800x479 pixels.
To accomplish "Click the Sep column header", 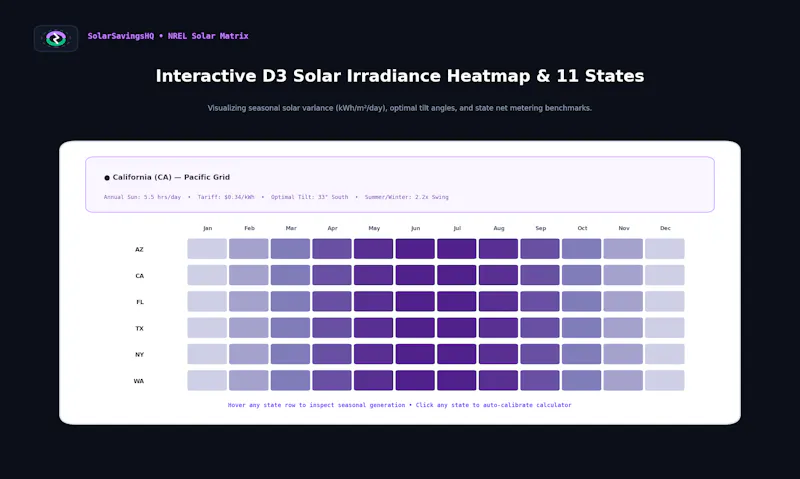I will [541, 228].
